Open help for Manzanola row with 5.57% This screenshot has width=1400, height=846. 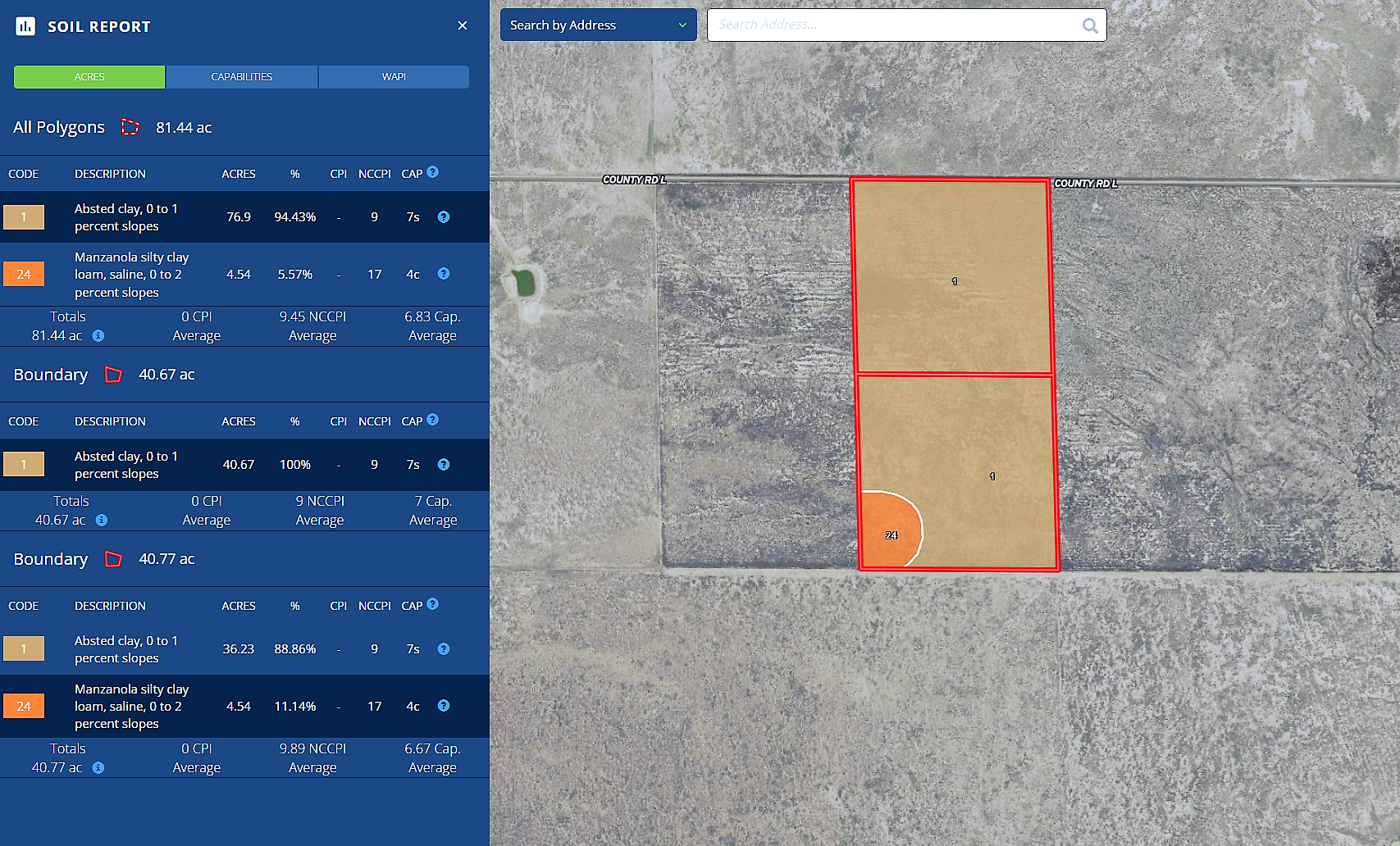tap(444, 274)
